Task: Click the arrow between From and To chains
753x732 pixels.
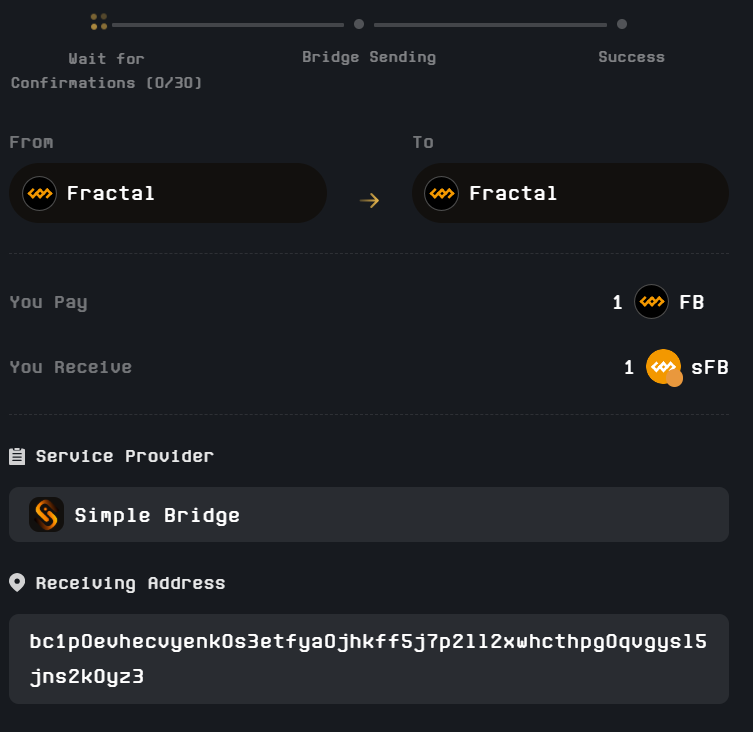Action: [369, 200]
